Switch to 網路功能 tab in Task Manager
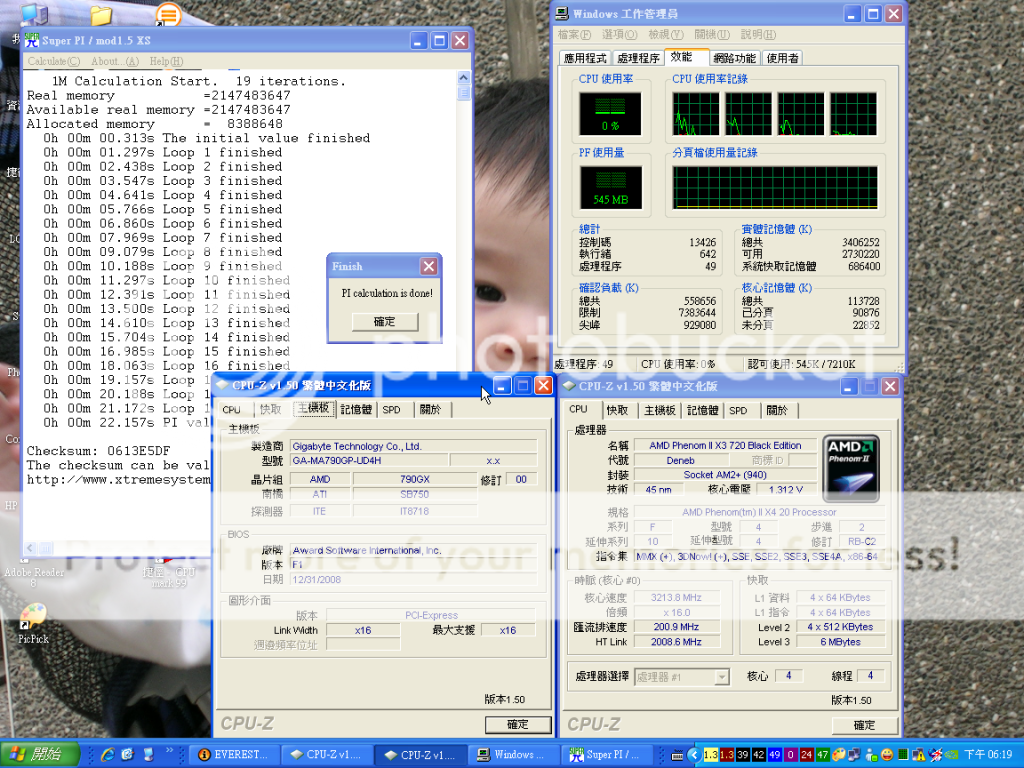The height and width of the screenshot is (768, 1024). coord(735,58)
